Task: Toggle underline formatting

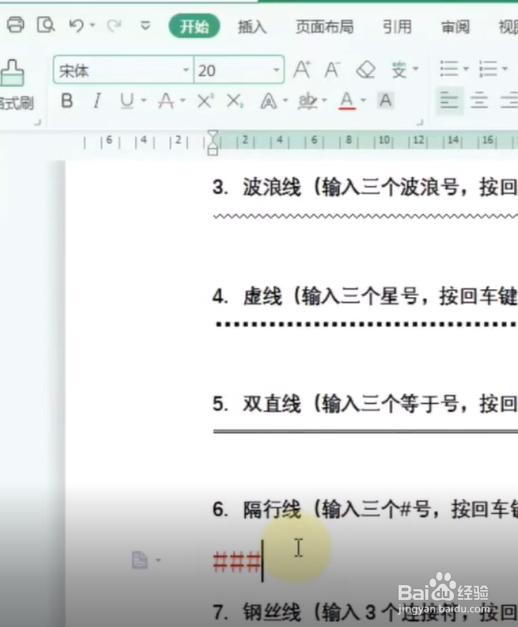Action: click(127, 101)
